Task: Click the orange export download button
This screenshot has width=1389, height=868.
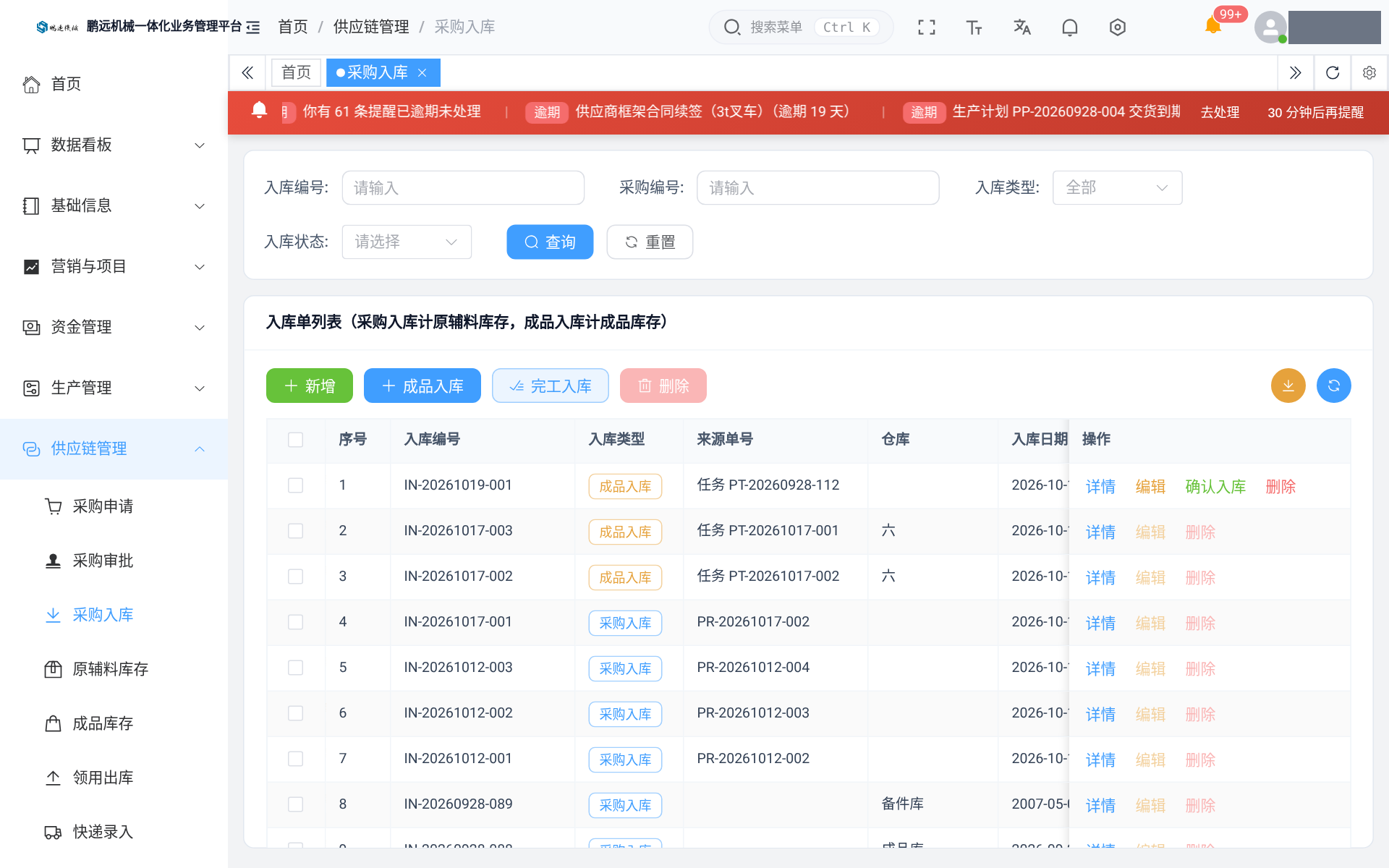Action: coord(1288,386)
